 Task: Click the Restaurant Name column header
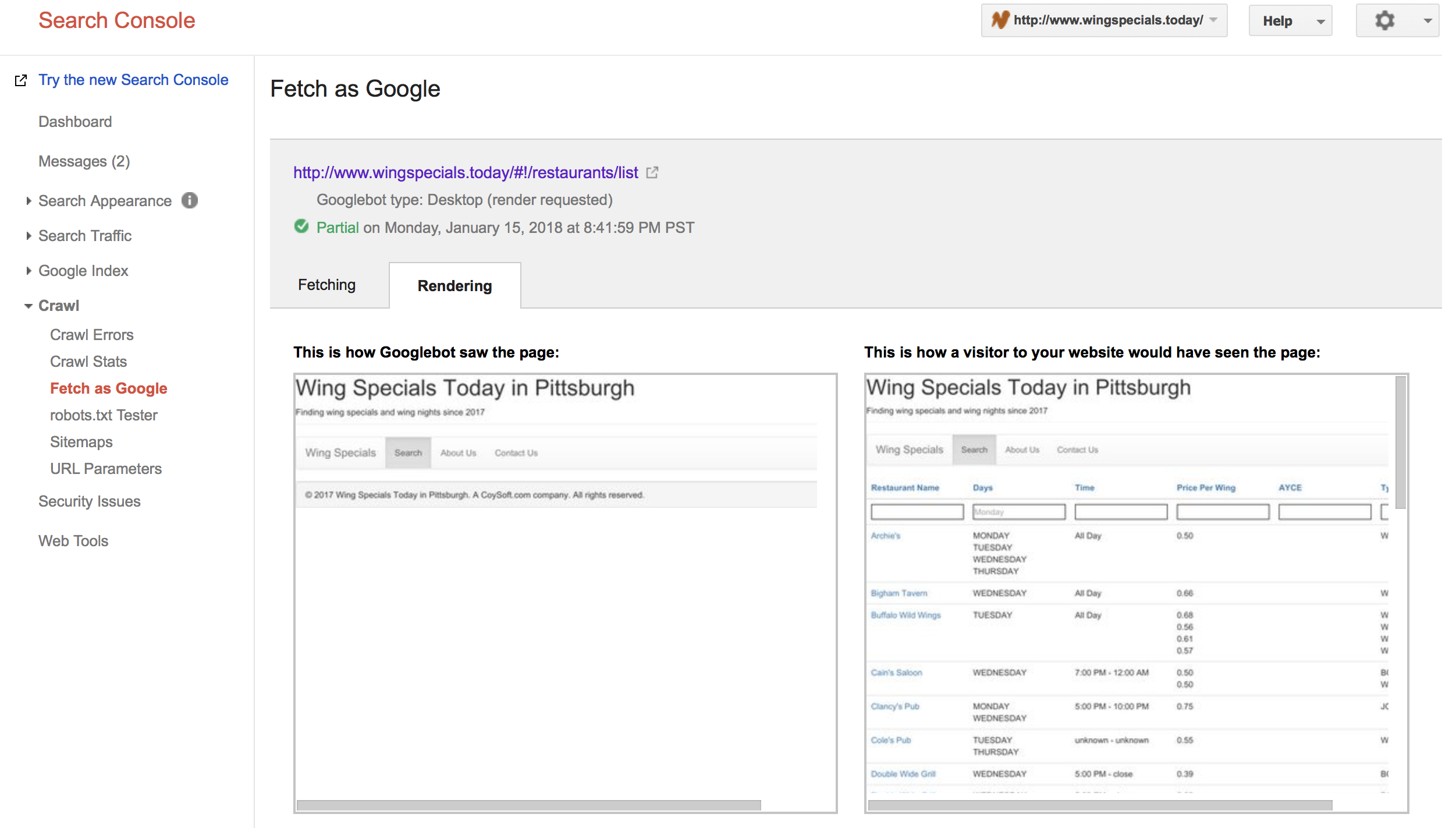tap(905, 488)
